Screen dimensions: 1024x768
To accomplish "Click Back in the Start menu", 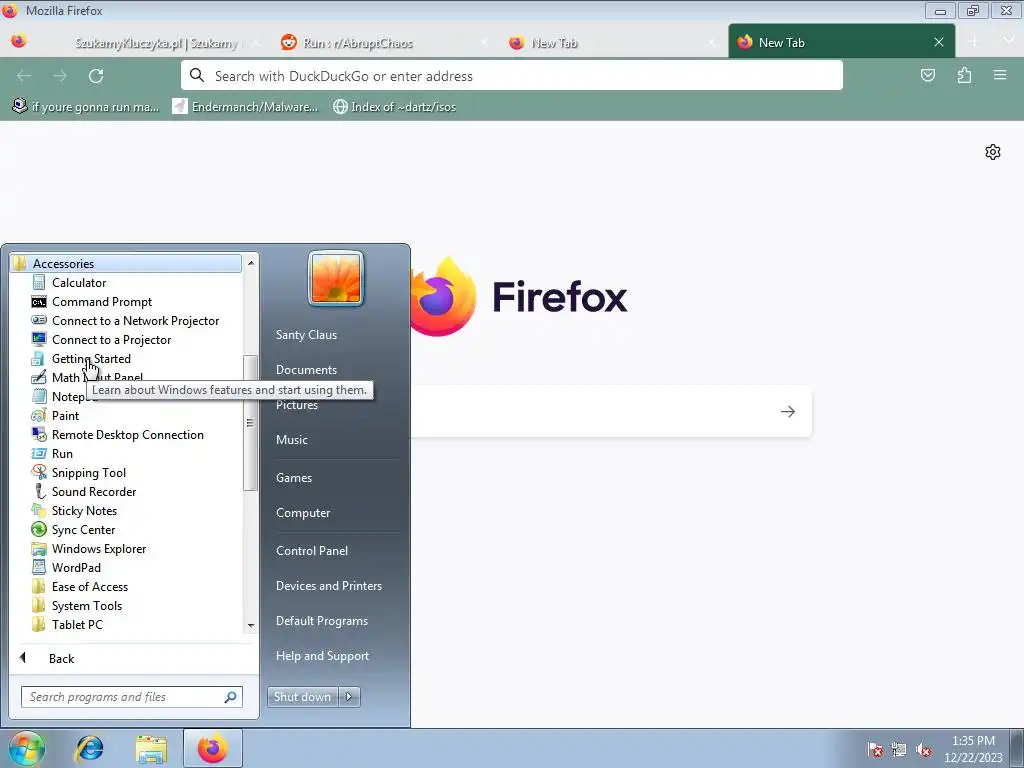I will pos(61,658).
